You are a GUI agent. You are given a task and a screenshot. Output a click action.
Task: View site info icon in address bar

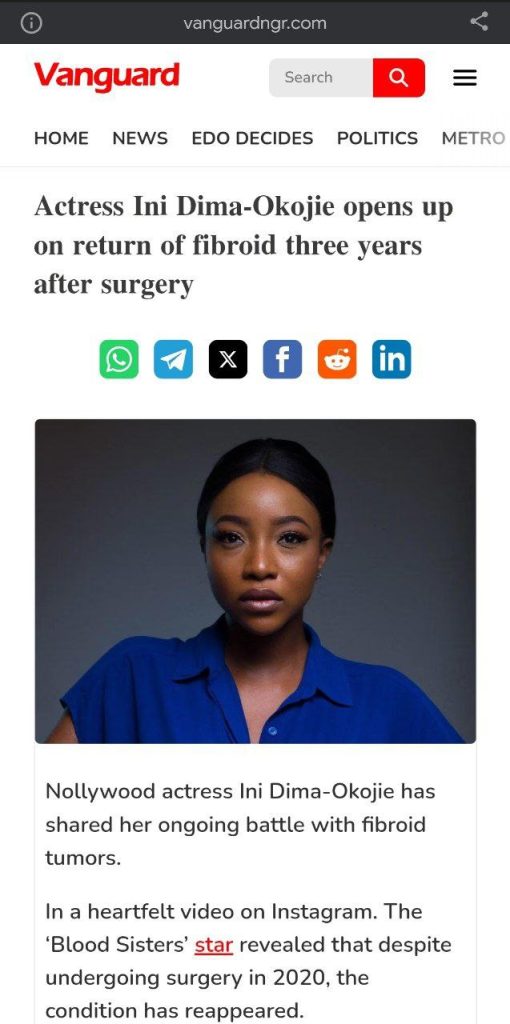pos(31,23)
